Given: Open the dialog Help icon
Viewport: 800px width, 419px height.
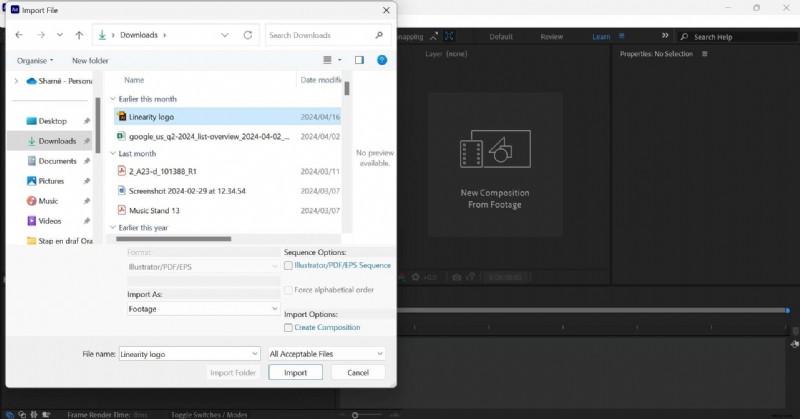Looking at the screenshot, I should tap(381, 60).
